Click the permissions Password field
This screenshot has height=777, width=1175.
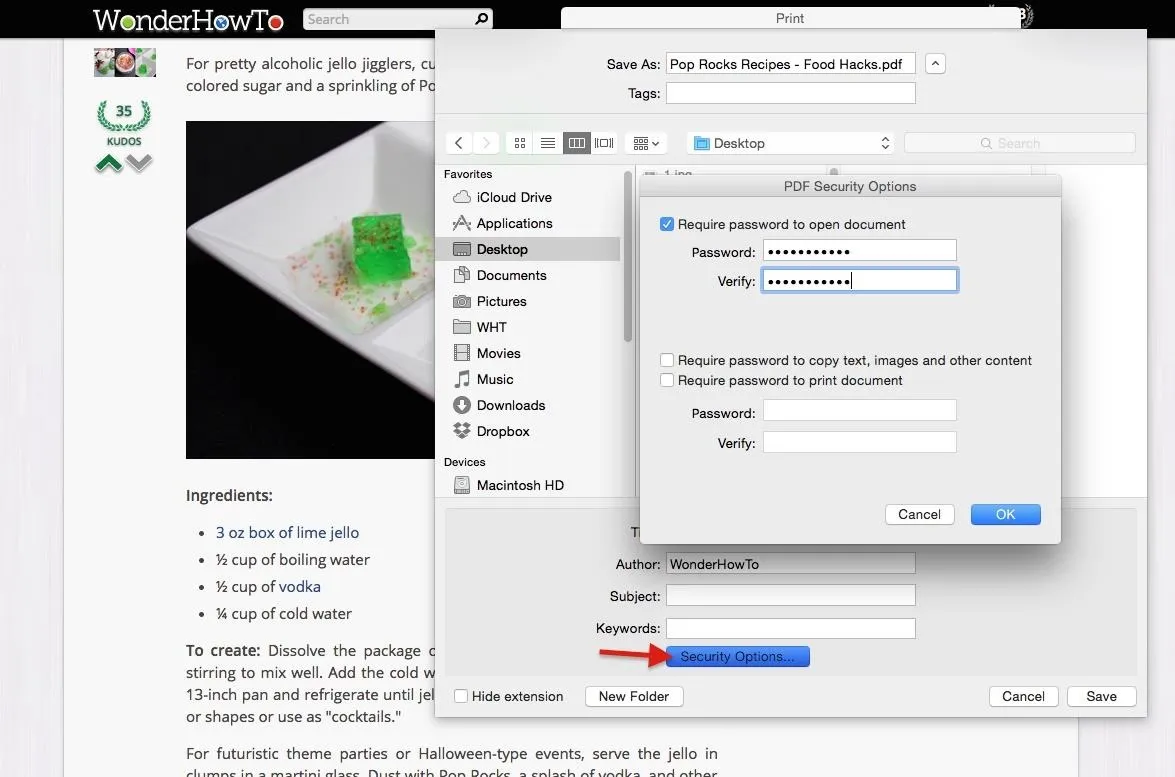pyautogui.click(x=860, y=411)
